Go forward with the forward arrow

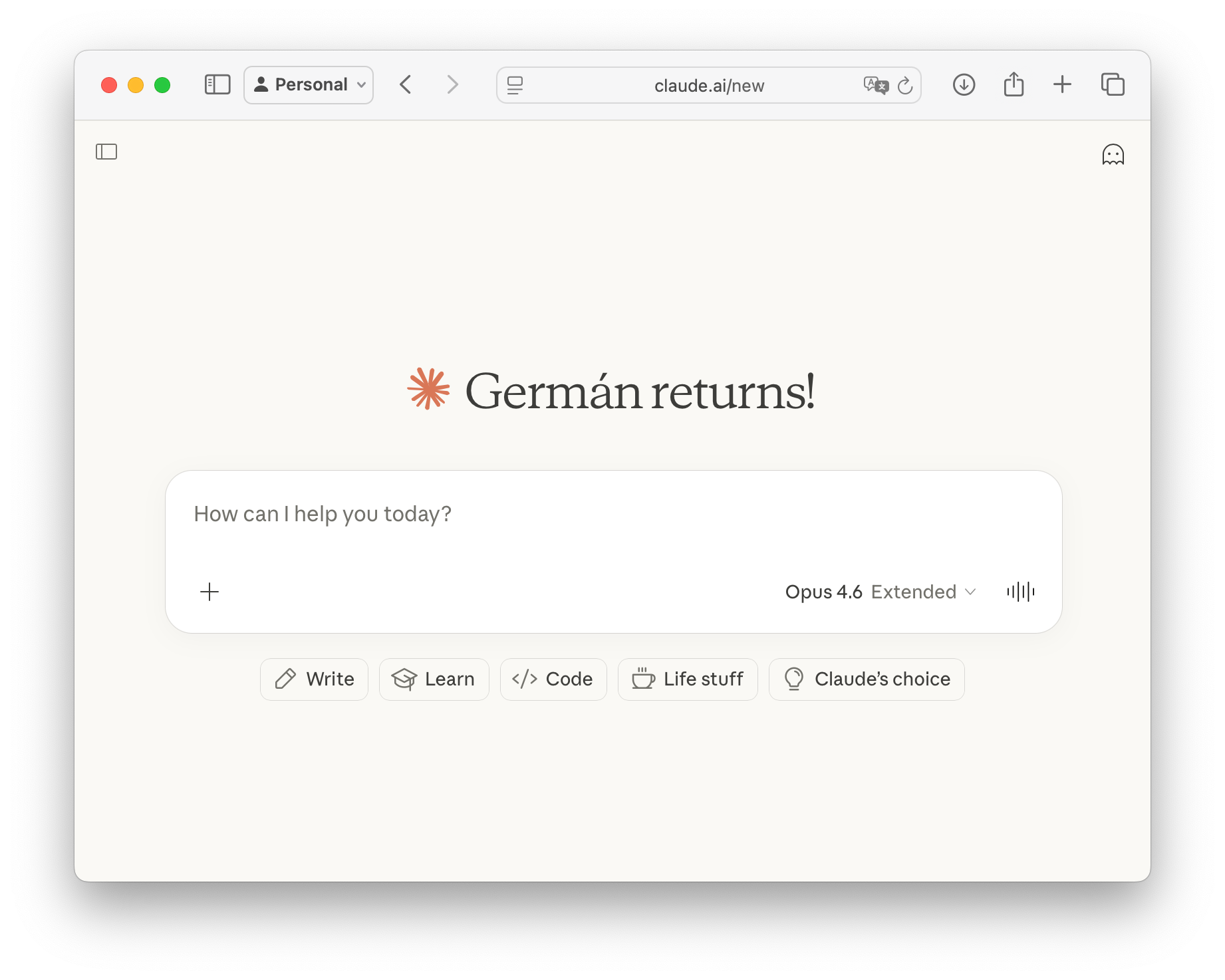tap(453, 84)
